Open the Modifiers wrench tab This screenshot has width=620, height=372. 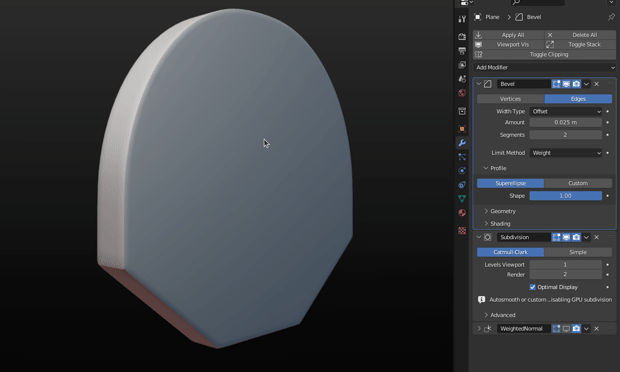pyautogui.click(x=462, y=143)
